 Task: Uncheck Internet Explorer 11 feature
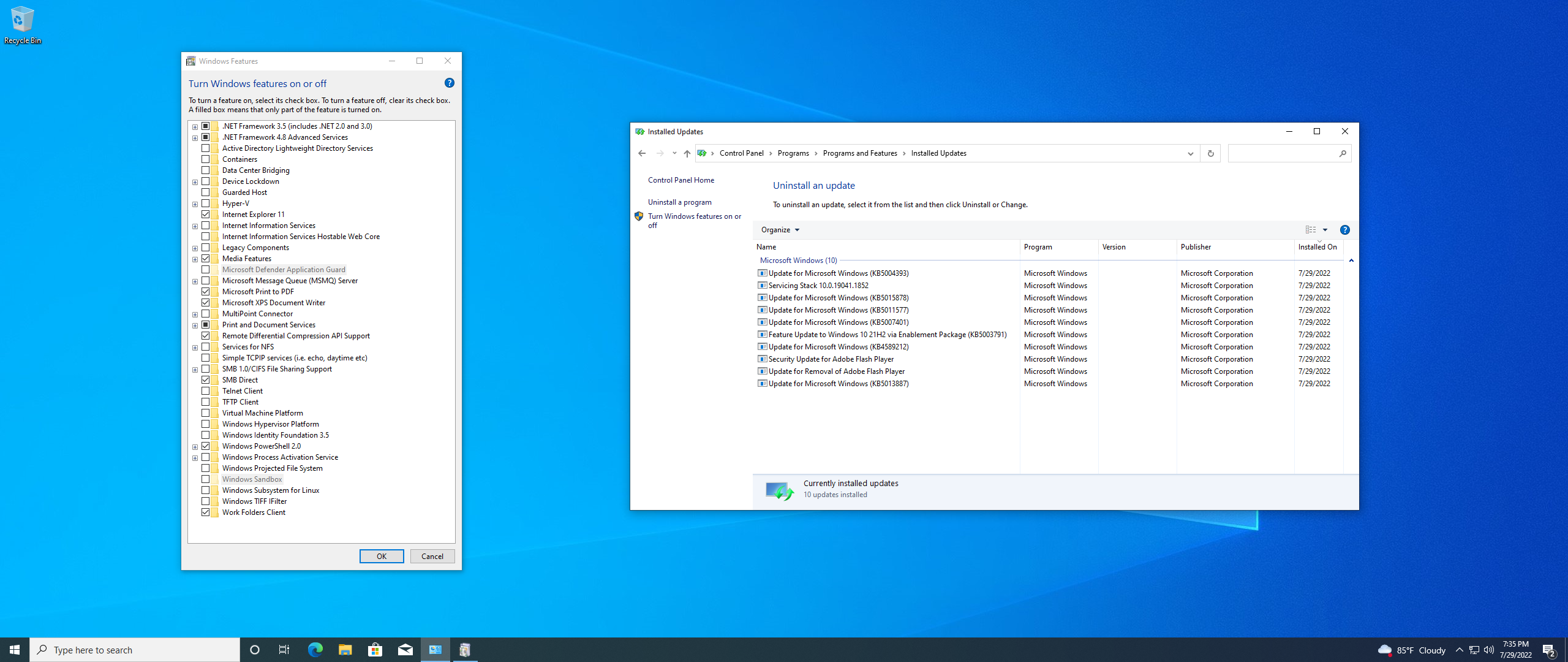[206, 215]
